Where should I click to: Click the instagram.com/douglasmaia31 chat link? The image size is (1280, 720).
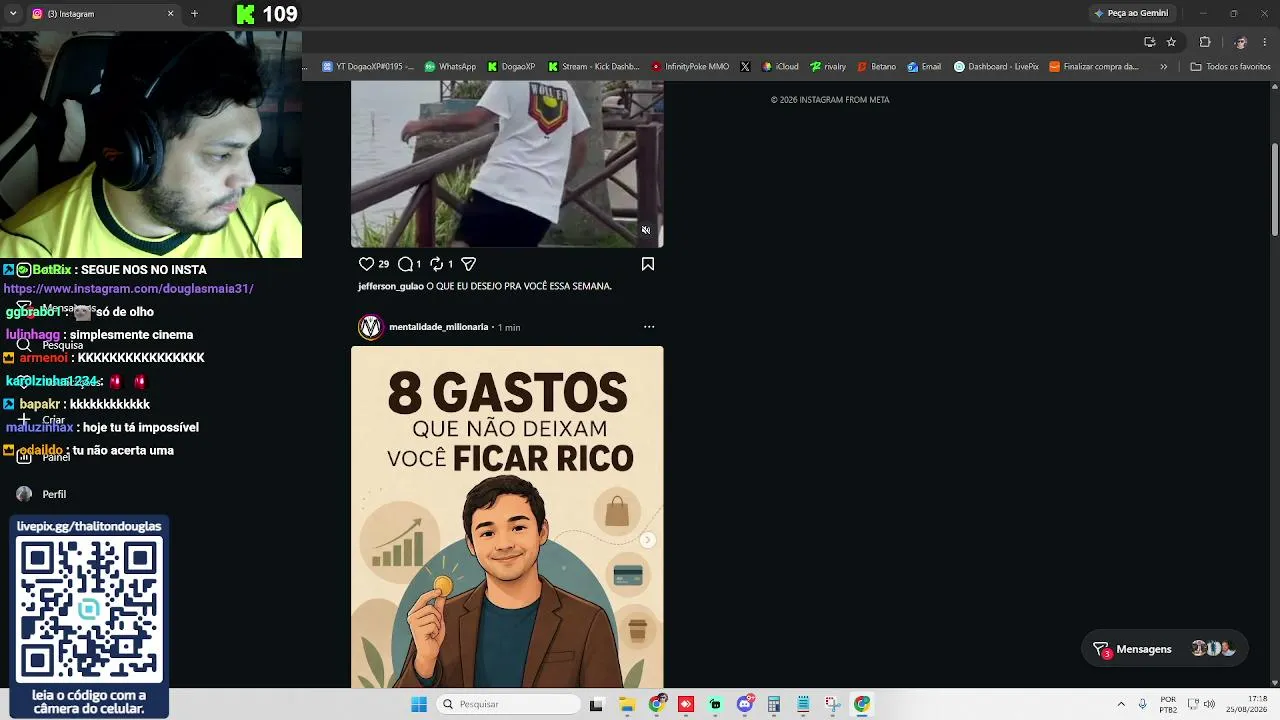tap(128, 289)
